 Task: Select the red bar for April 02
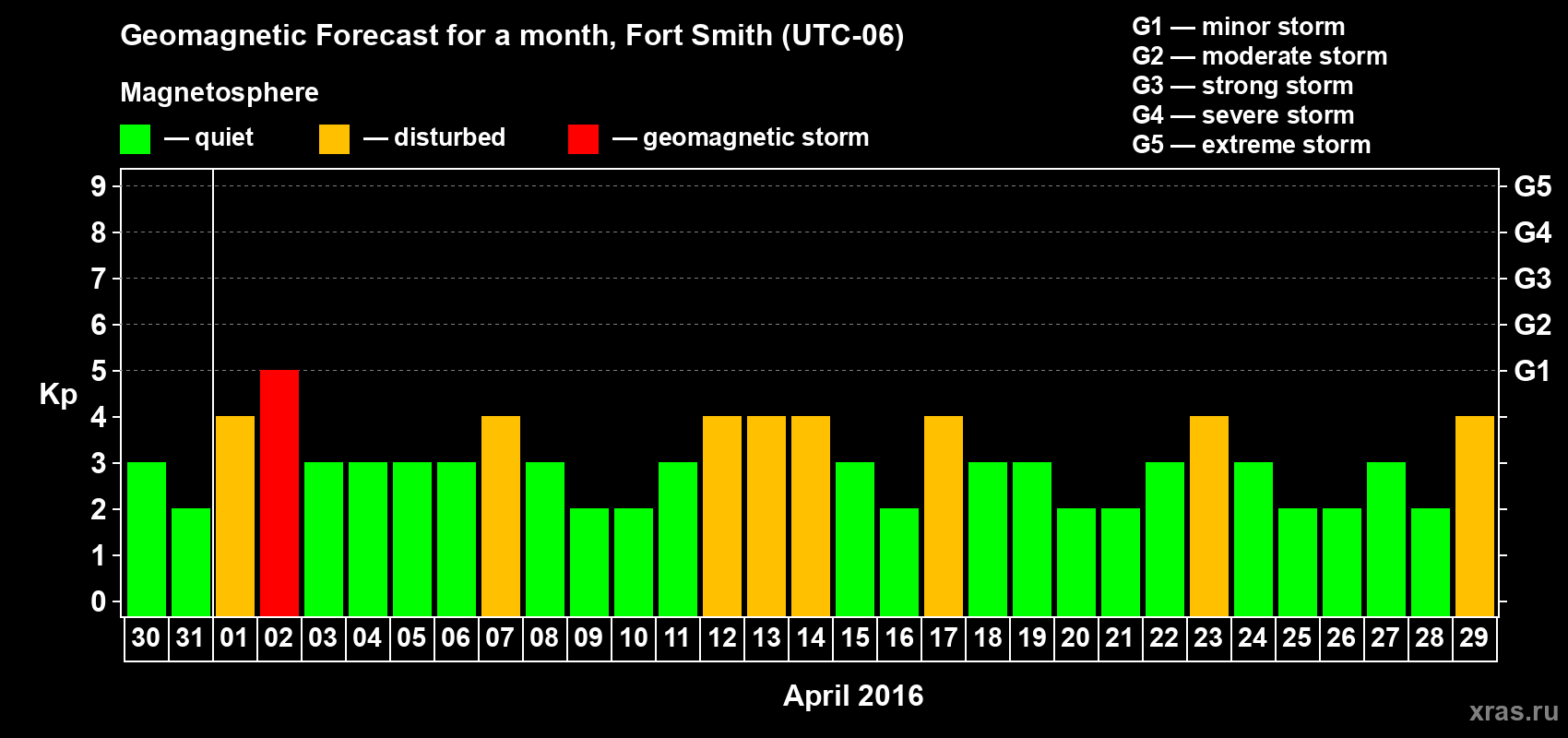279,493
